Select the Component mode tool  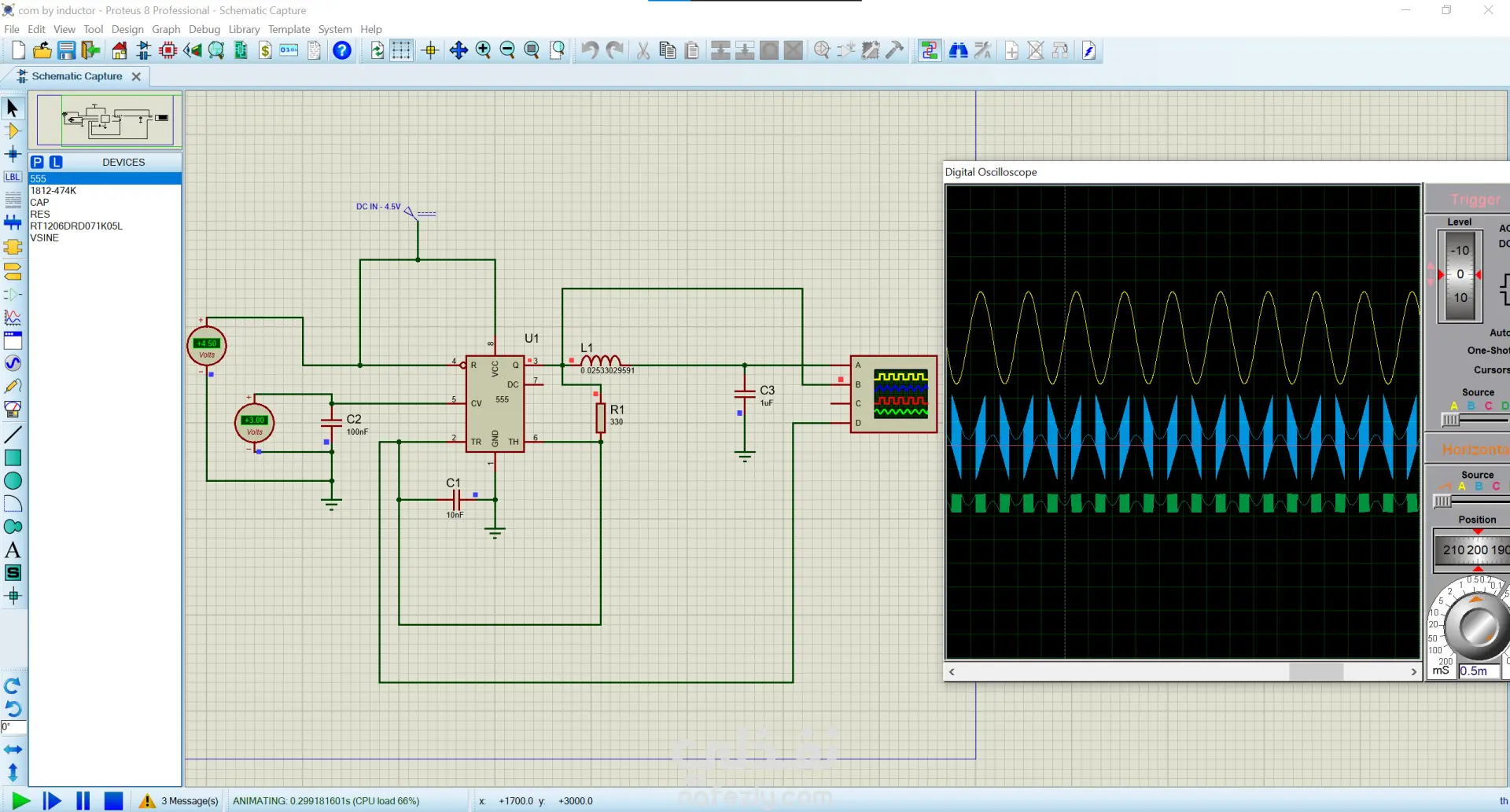click(13, 131)
